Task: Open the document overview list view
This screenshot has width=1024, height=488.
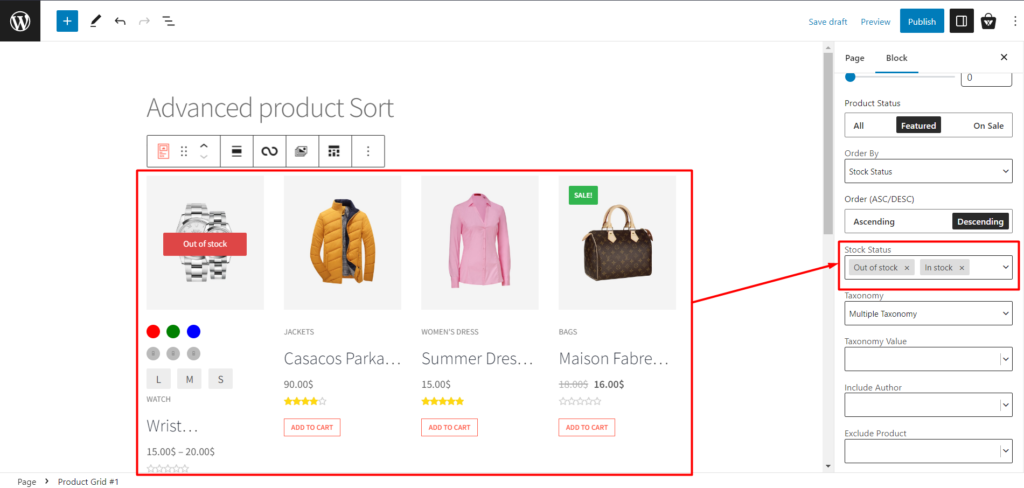Action: (168, 21)
